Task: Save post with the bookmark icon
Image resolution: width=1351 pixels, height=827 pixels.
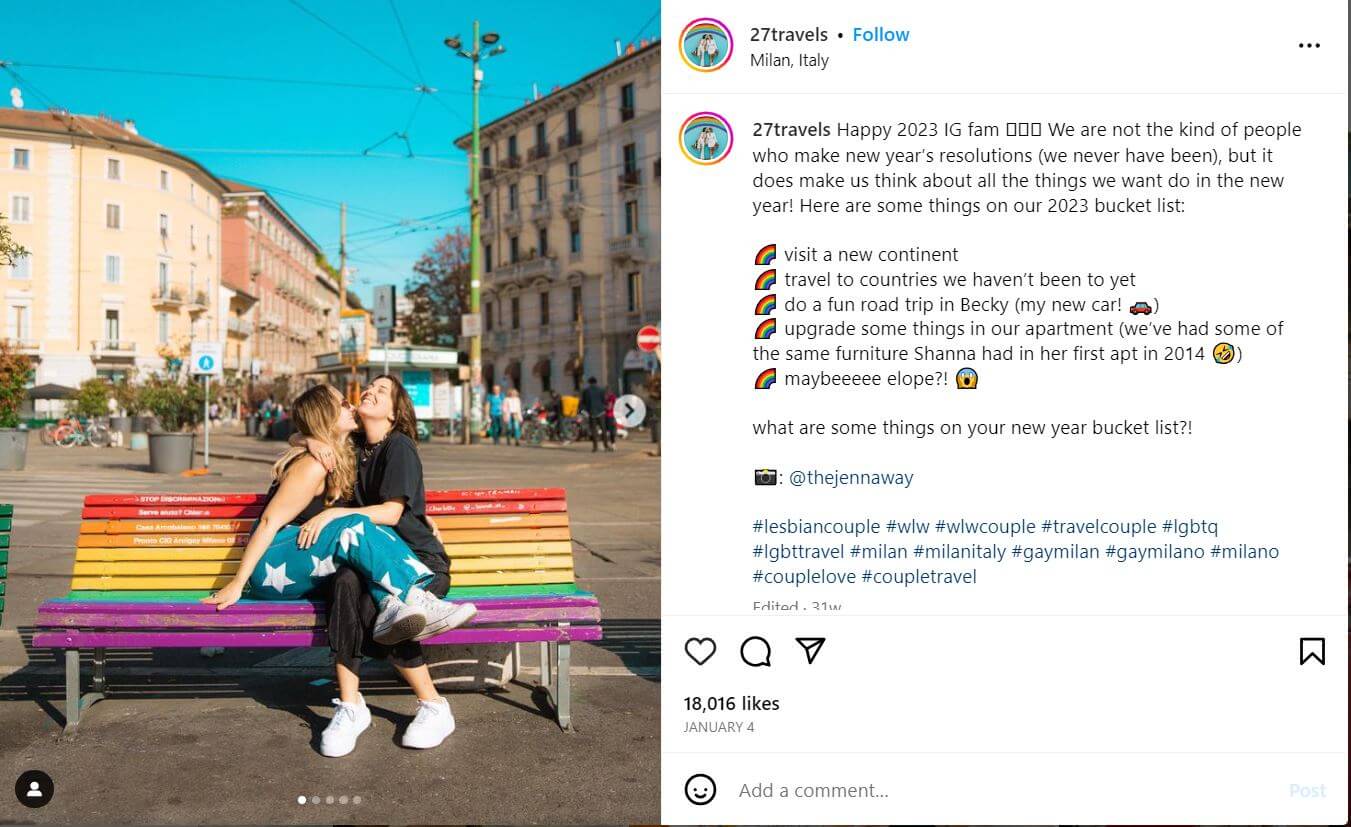Action: (x=1312, y=651)
